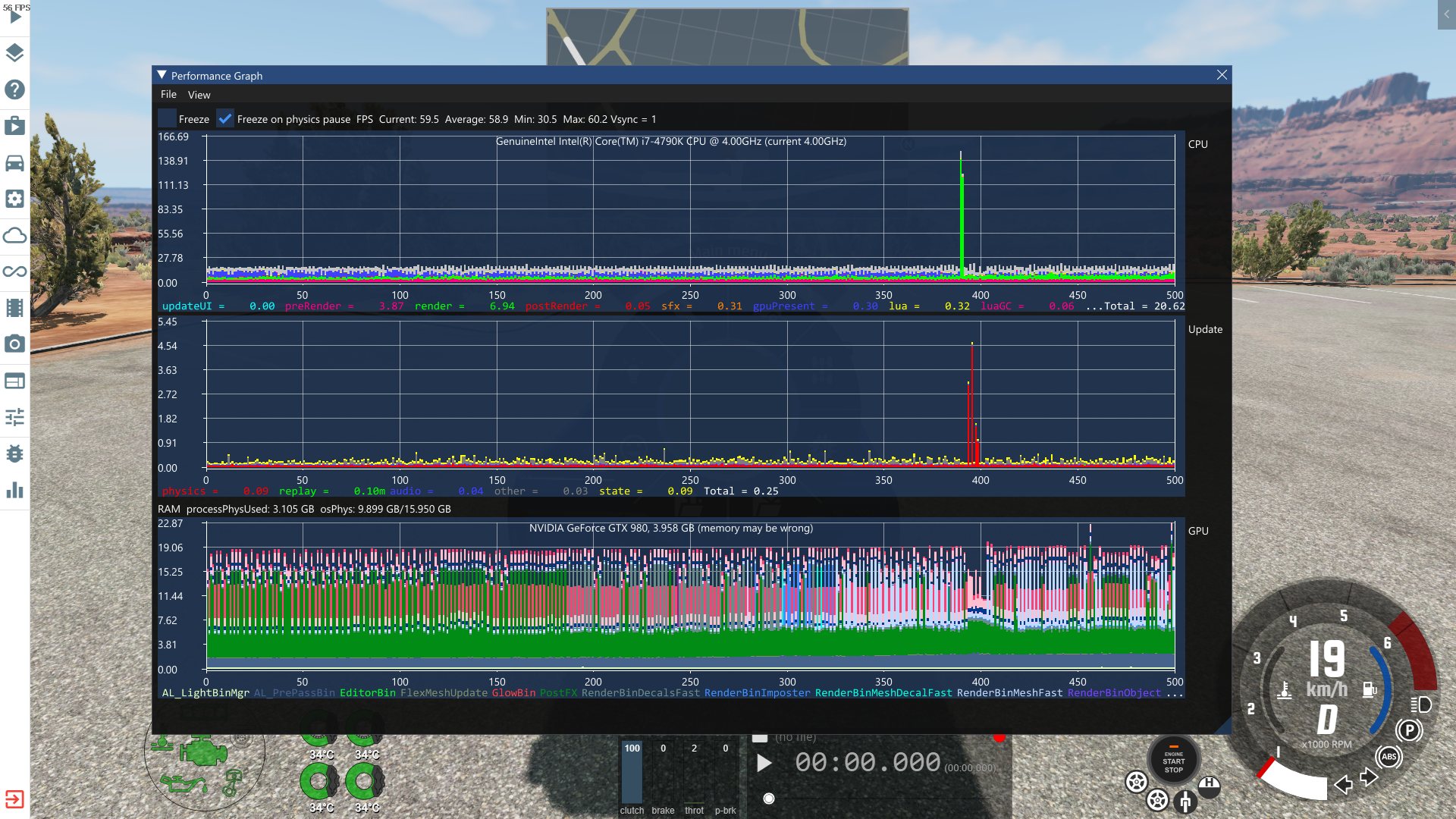Image resolution: width=1456 pixels, height=819 pixels.
Task: Click the headlight indicator icon on gauge
Action: tap(1421, 704)
